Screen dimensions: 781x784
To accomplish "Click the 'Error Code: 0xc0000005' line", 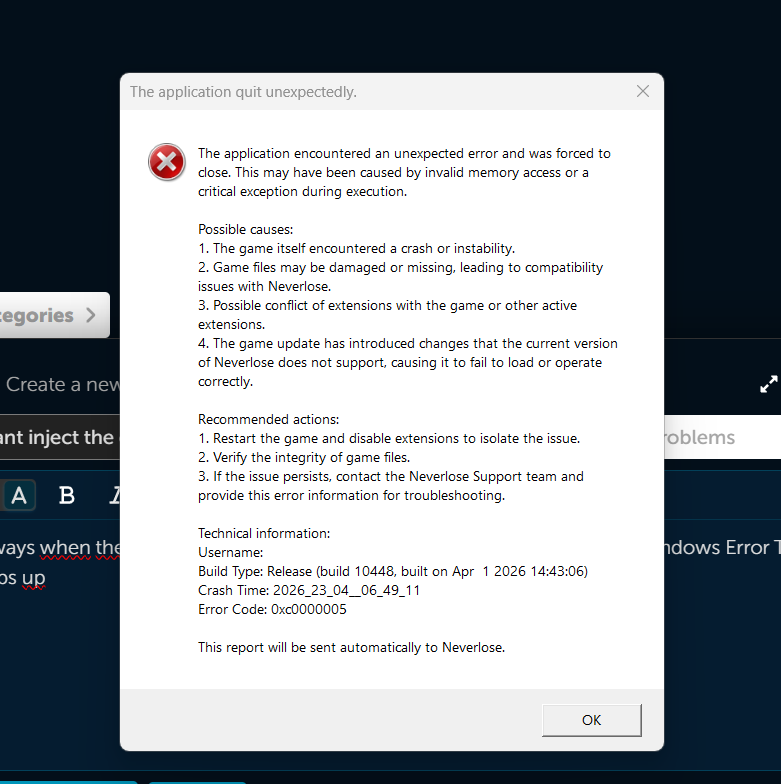I will point(272,609).
